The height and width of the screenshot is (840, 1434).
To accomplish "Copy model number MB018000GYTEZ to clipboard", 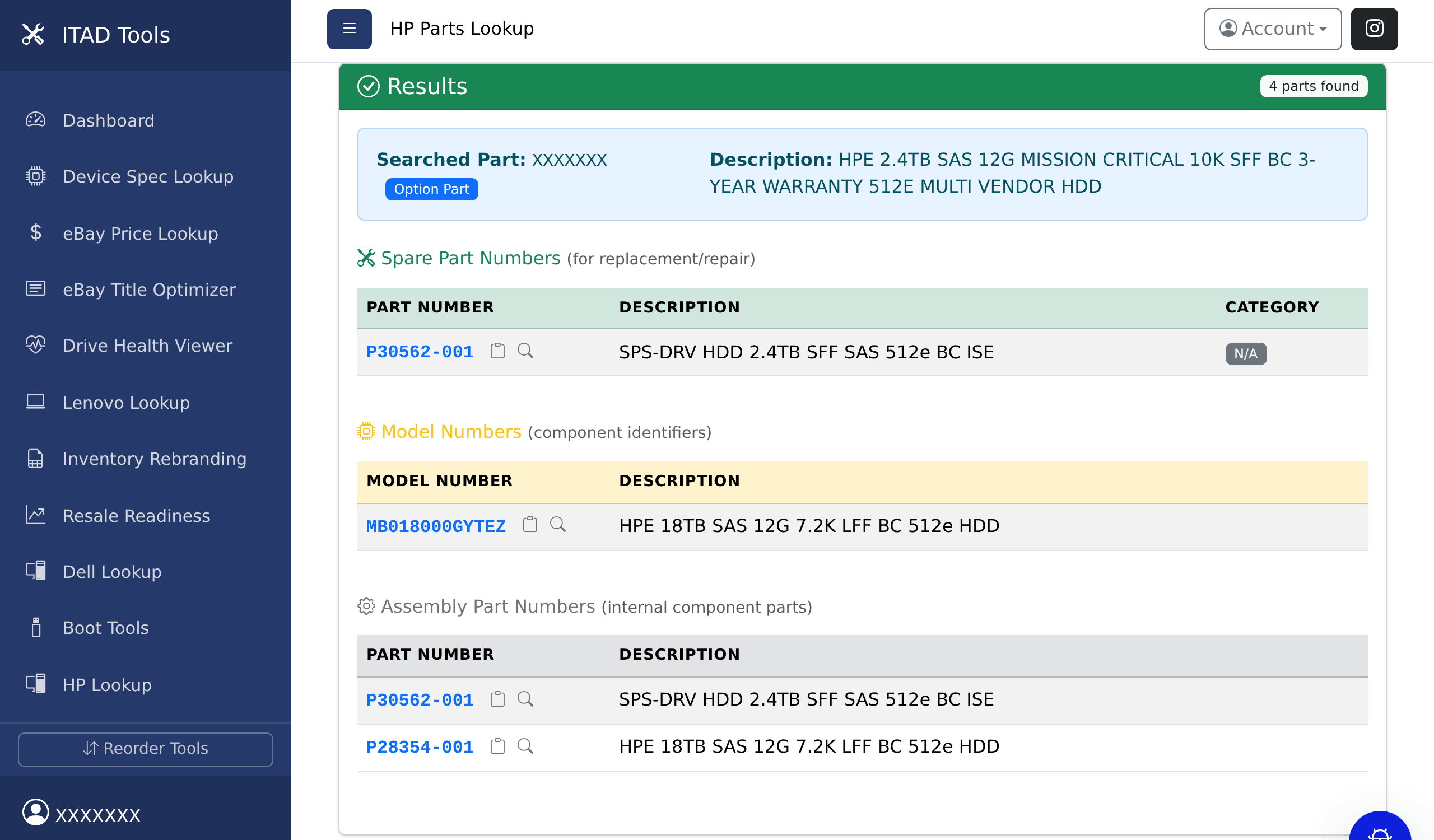I will [x=530, y=524].
